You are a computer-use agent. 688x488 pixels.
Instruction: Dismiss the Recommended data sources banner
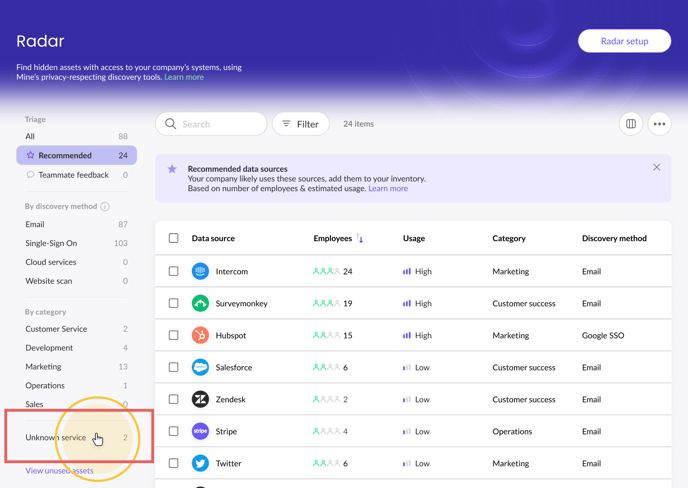click(x=656, y=167)
